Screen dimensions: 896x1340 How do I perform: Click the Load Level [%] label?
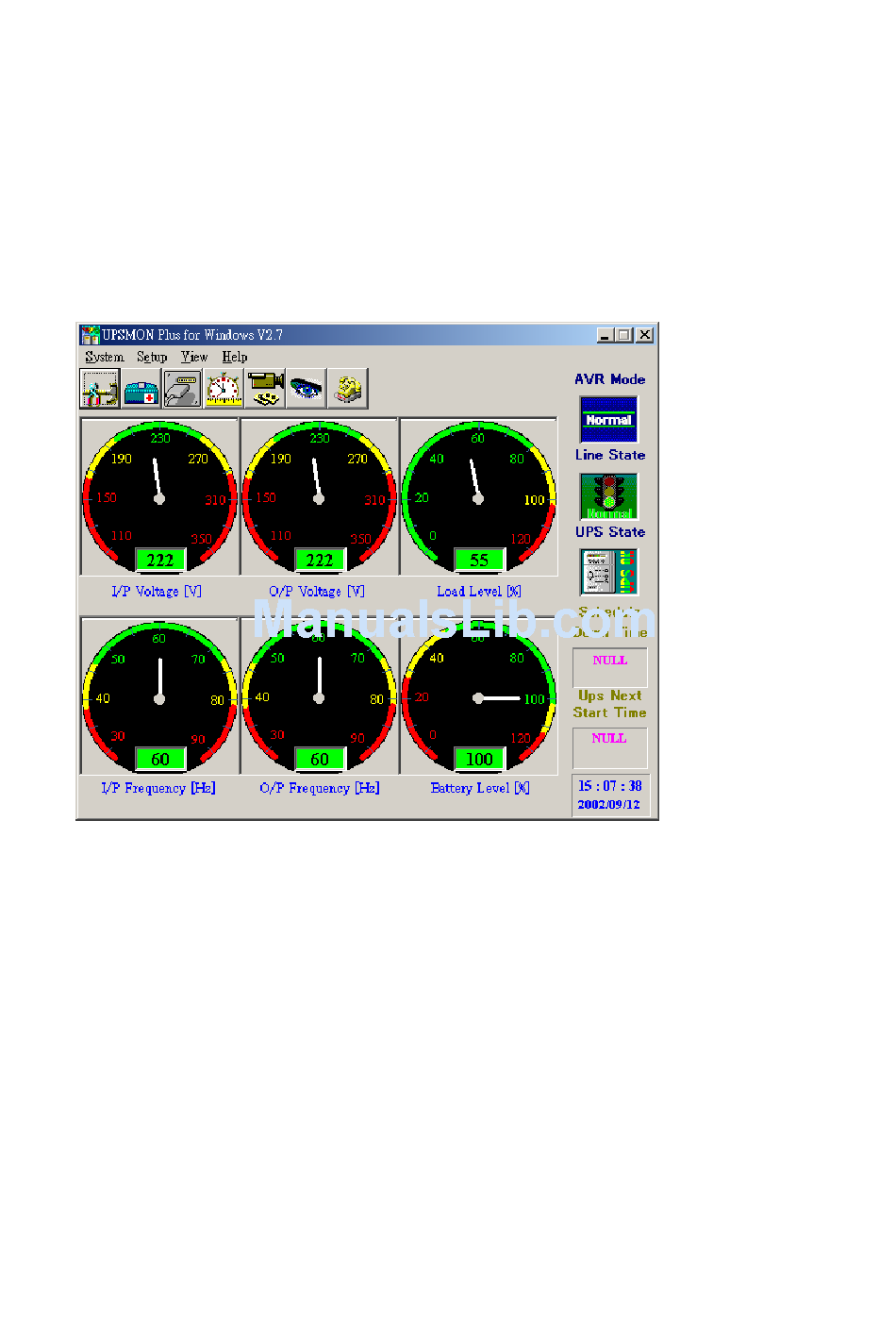pos(479,591)
